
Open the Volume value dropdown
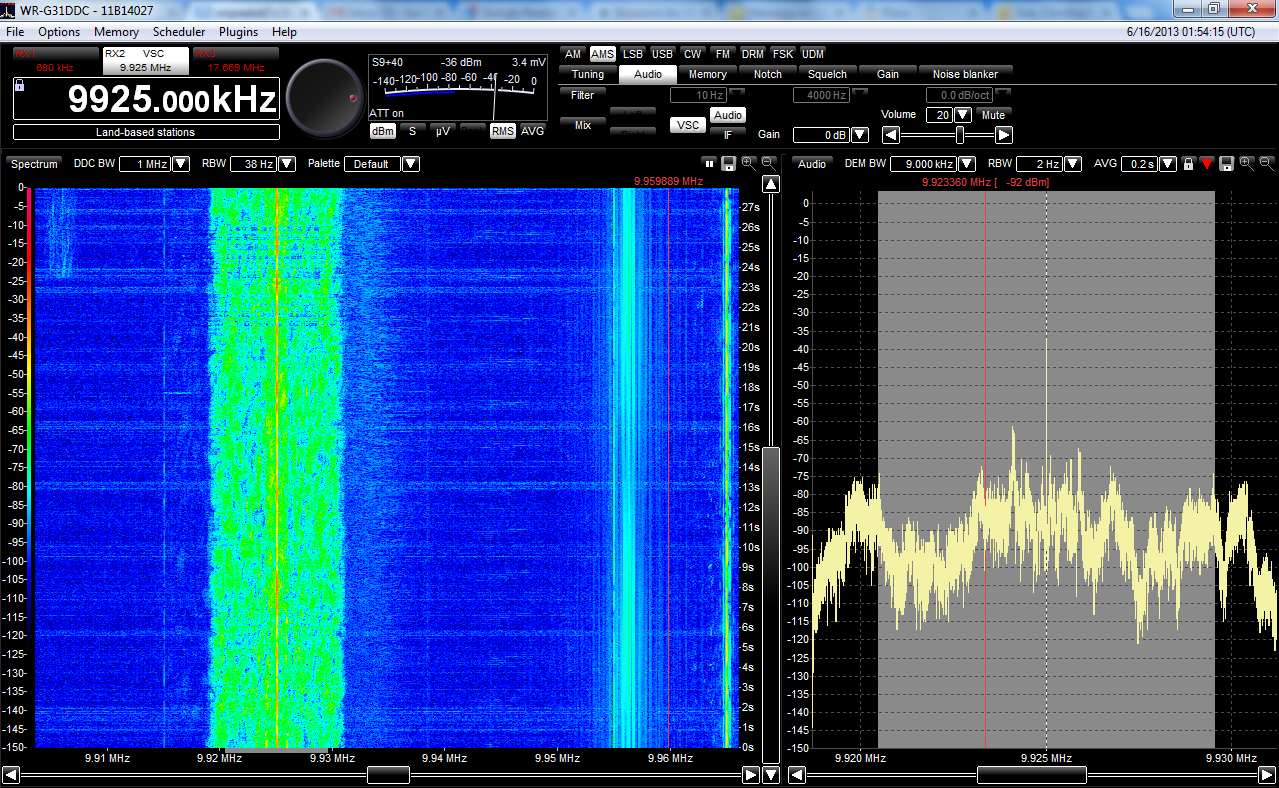click(963, 115)
